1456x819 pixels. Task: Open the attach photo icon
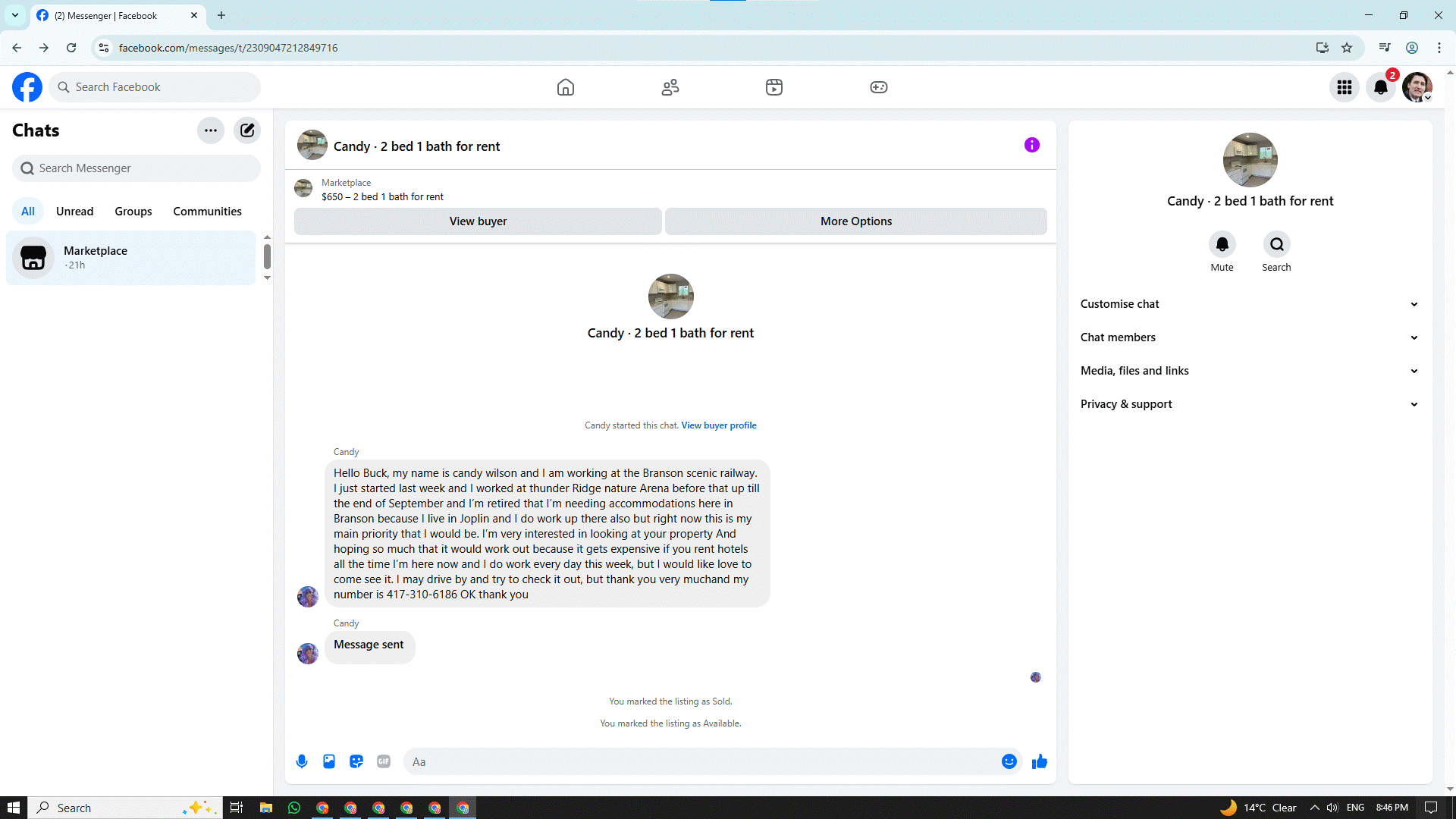(x=329, y=761)
